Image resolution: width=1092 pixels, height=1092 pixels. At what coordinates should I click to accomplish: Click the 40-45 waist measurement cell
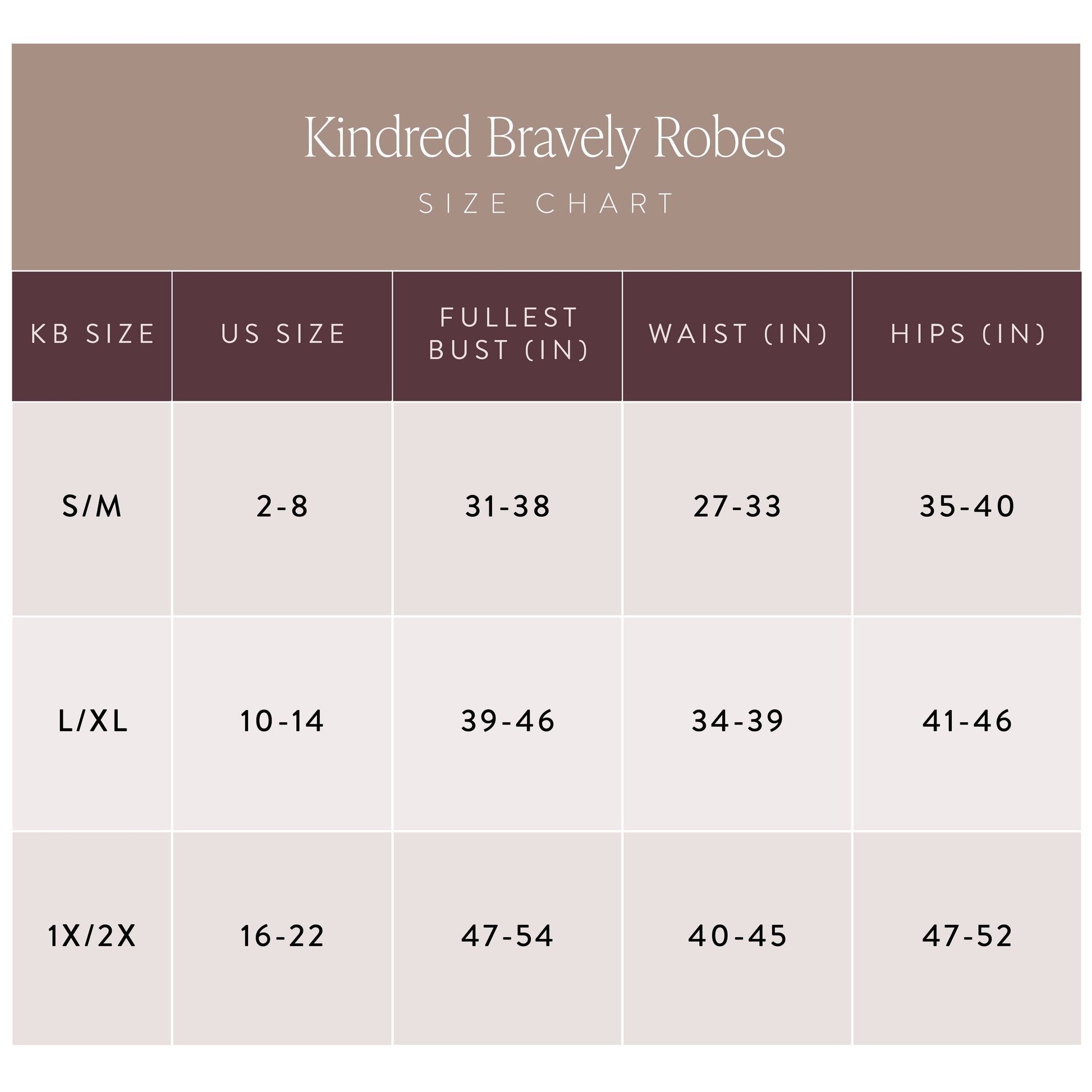737,936
